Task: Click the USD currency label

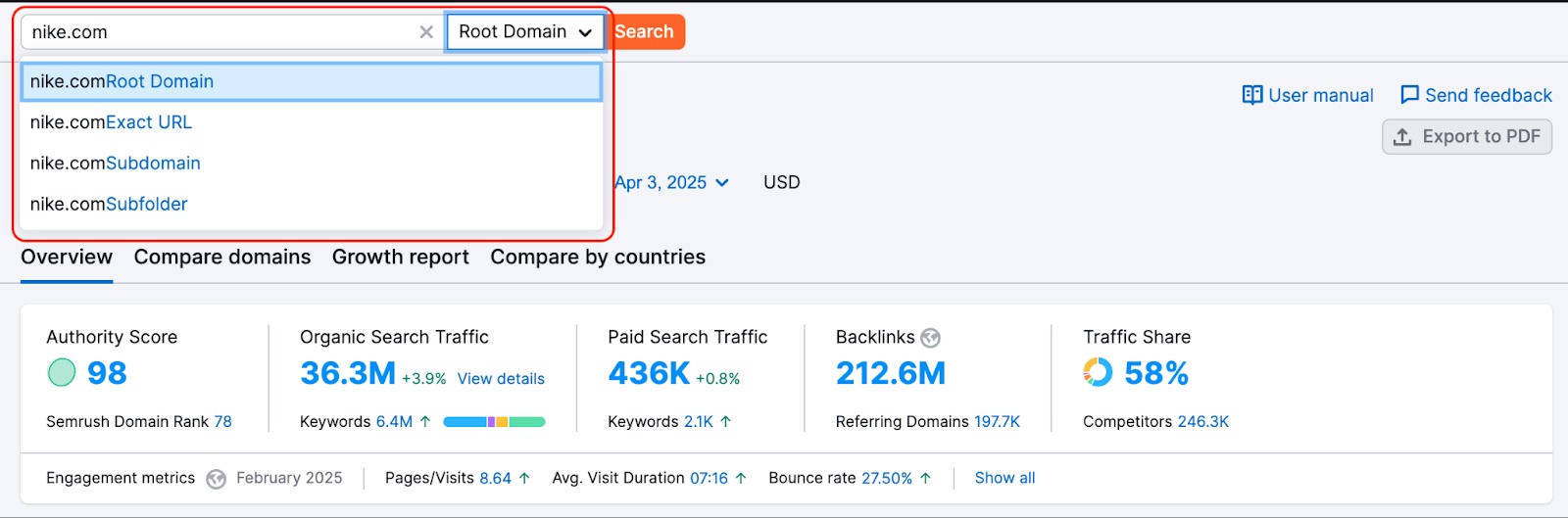Action: pos(782,182)
